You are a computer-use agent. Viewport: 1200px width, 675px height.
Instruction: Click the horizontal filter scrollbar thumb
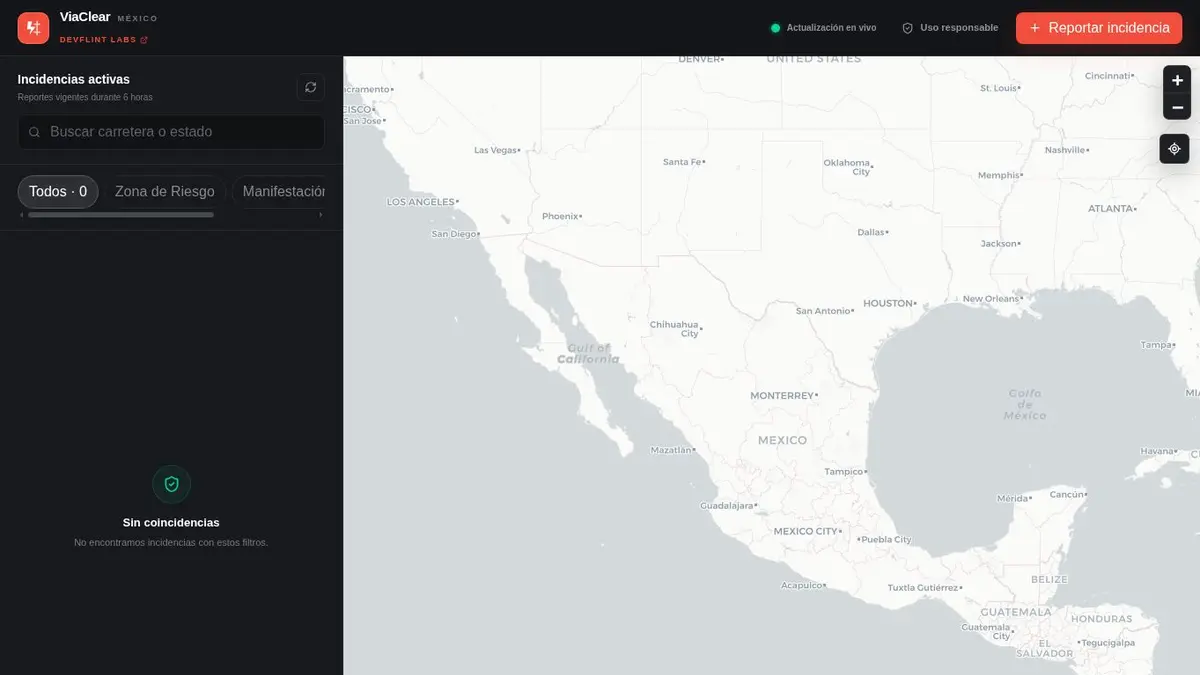pyautogui.click(x=121, y=214)
